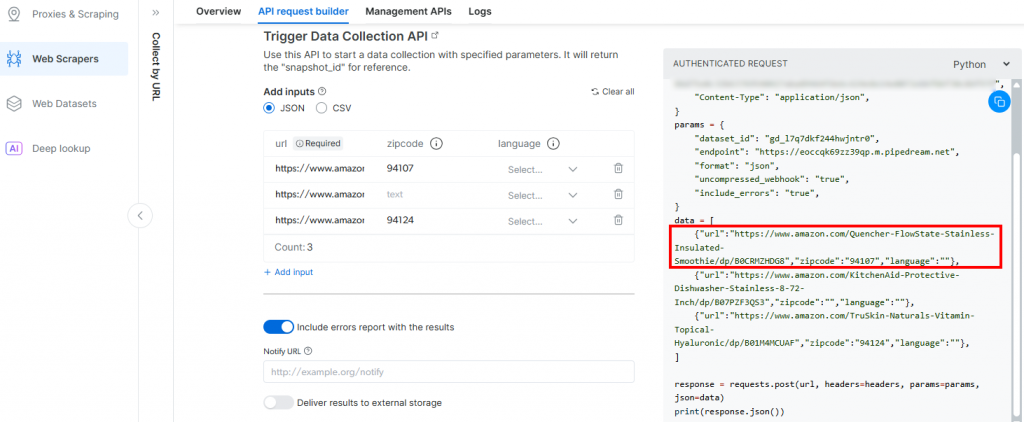The height and width of the screenshot is (422, 1024).
Task: Delete the first URL input row
Action: point(618,169)
